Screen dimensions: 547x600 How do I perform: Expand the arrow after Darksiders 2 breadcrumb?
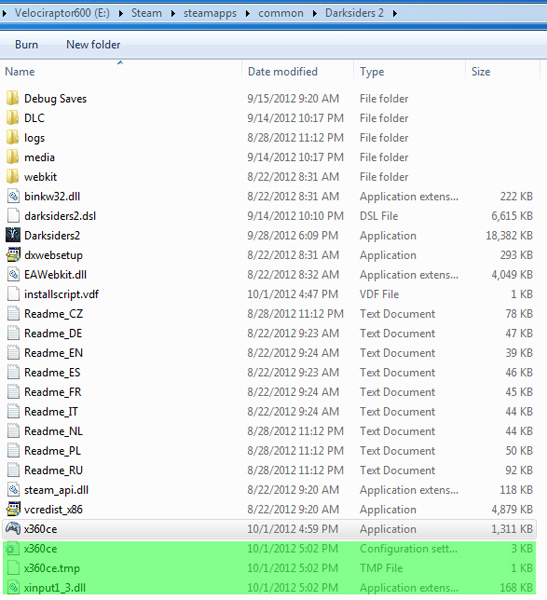click(x=395, y=13)
